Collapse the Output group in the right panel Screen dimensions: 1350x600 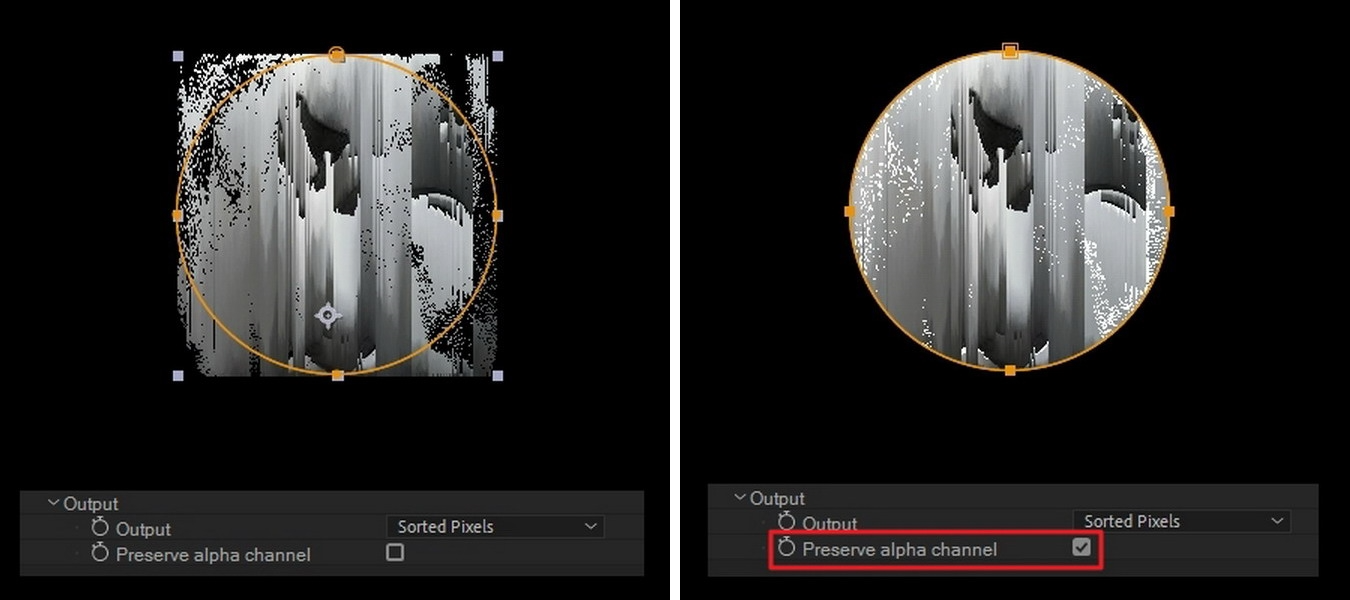739,497
